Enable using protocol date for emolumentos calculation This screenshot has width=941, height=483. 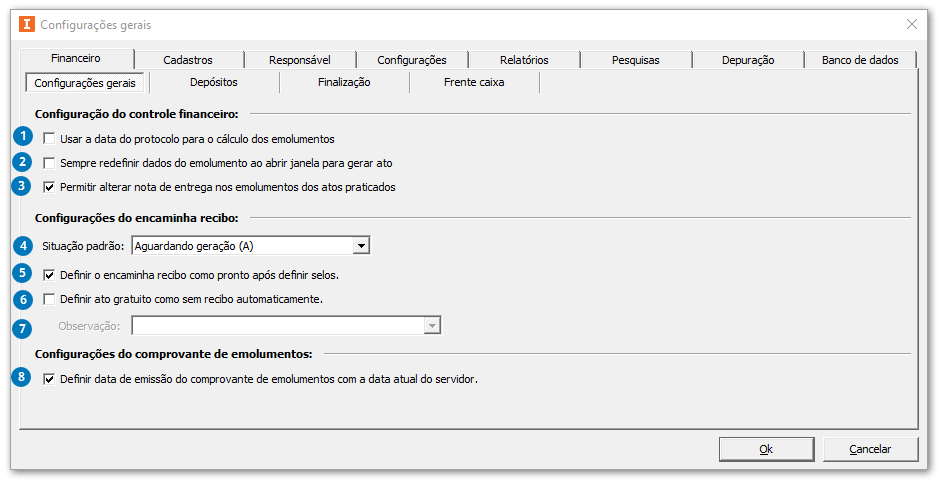(x=49, y=139)
